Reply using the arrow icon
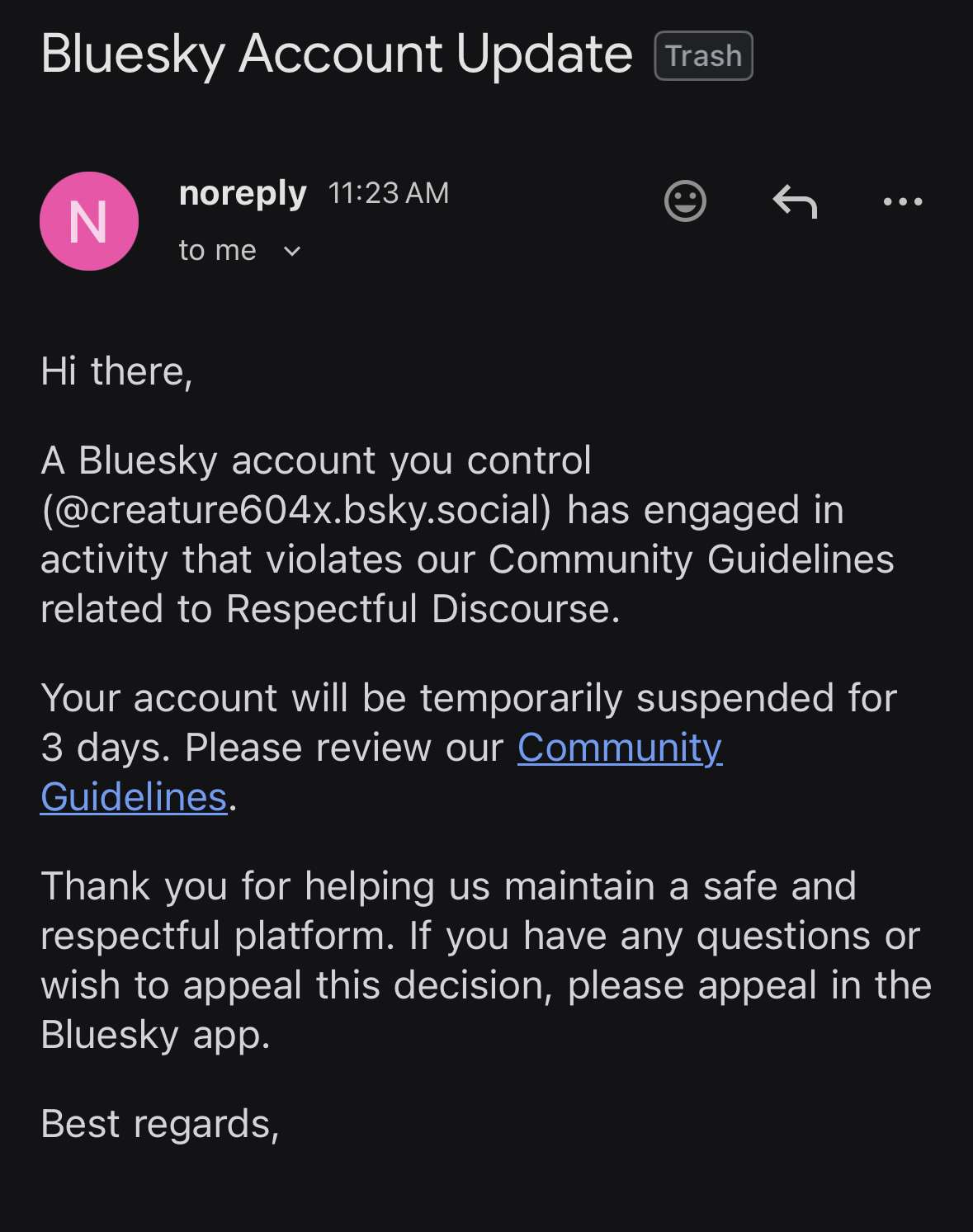The image size is (973, 1232). pyautogui.click(x=794, y=201)
